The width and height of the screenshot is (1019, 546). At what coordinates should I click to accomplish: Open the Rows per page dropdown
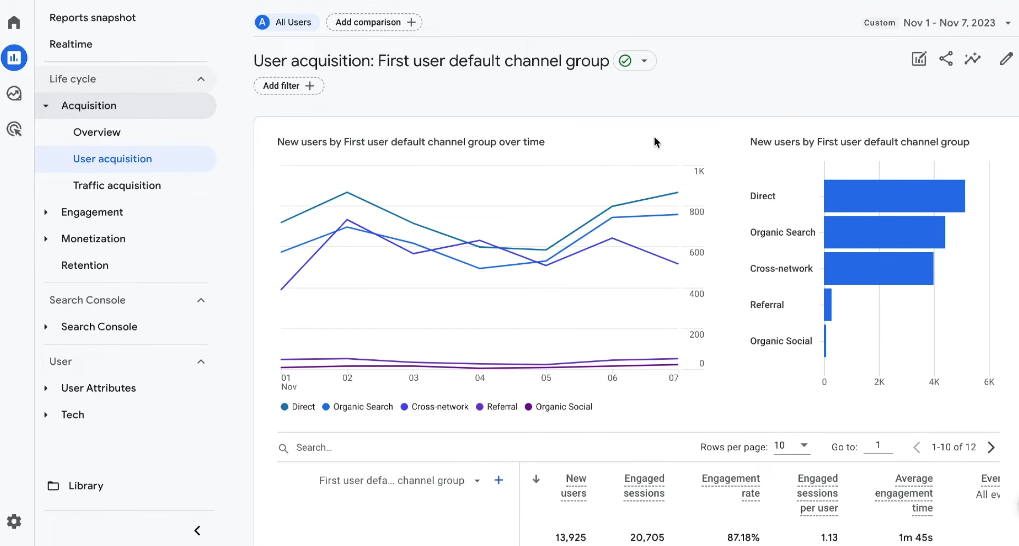tap(792, 446)
